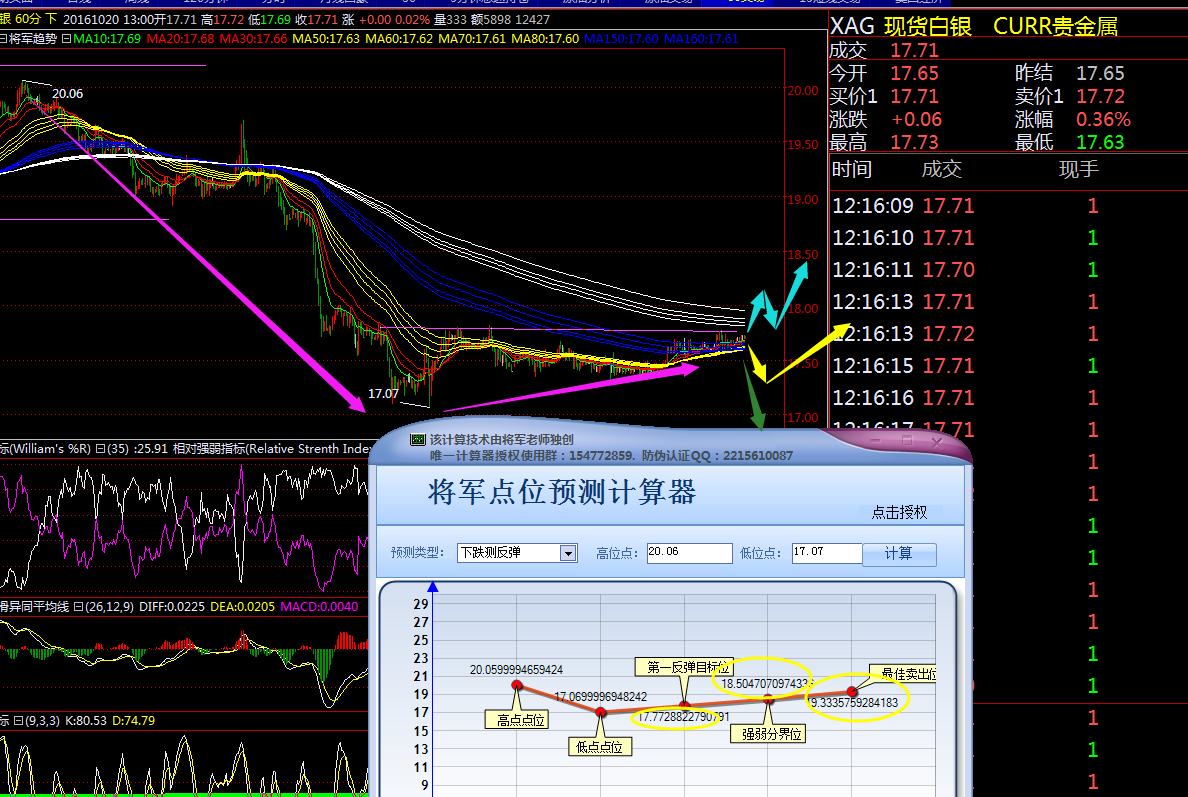
Task: Click the 低位点 input field
Action: coord(826,553)
